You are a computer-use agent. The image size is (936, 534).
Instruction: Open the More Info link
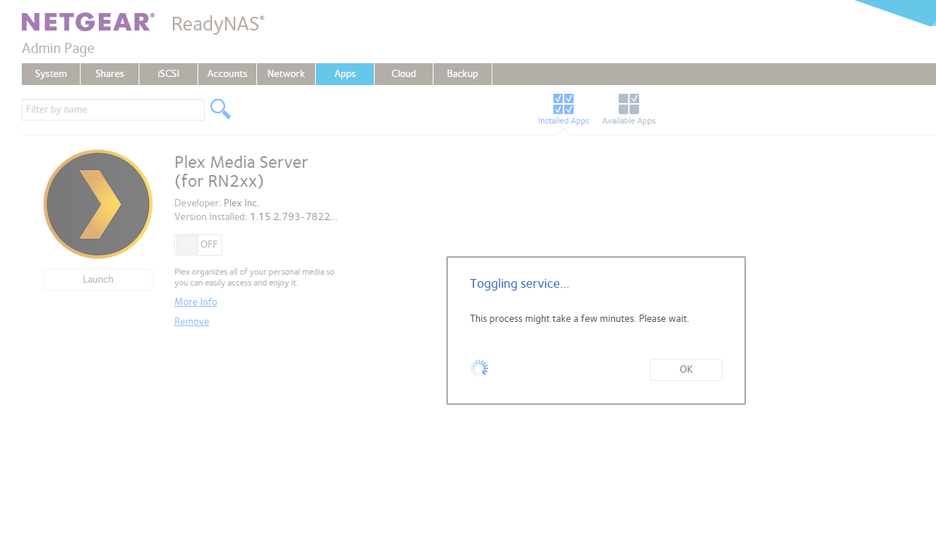(196, 302)
